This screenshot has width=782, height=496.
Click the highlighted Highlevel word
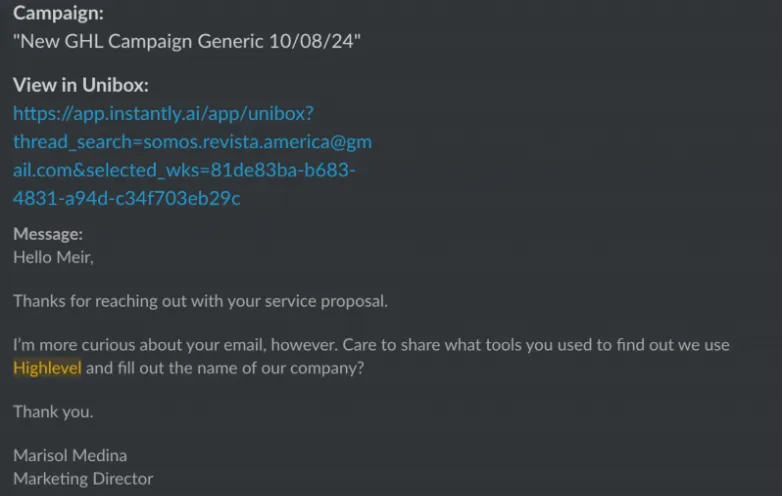tap(47, 368)
